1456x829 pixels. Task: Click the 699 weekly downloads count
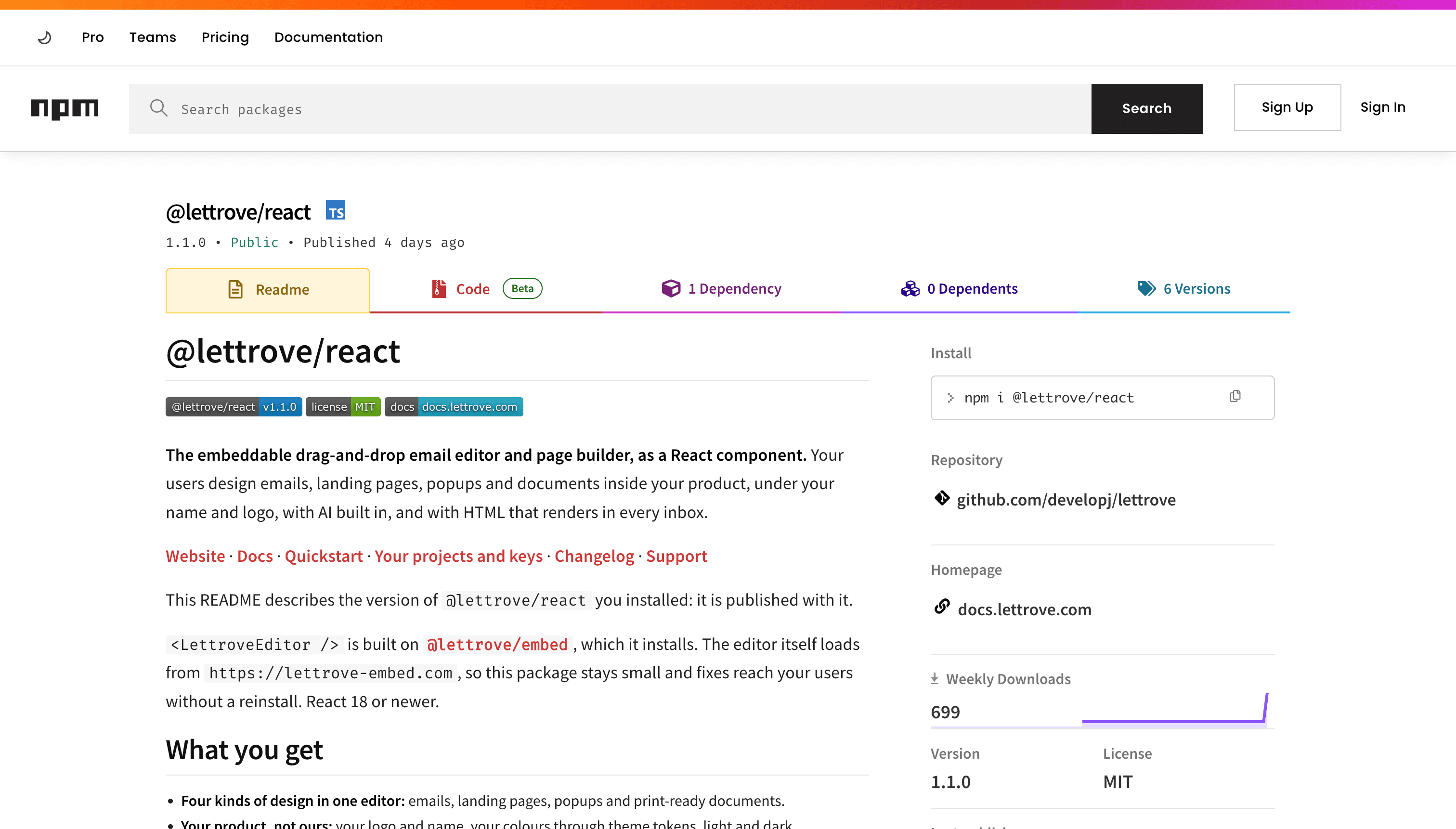(x=945, y=712)
